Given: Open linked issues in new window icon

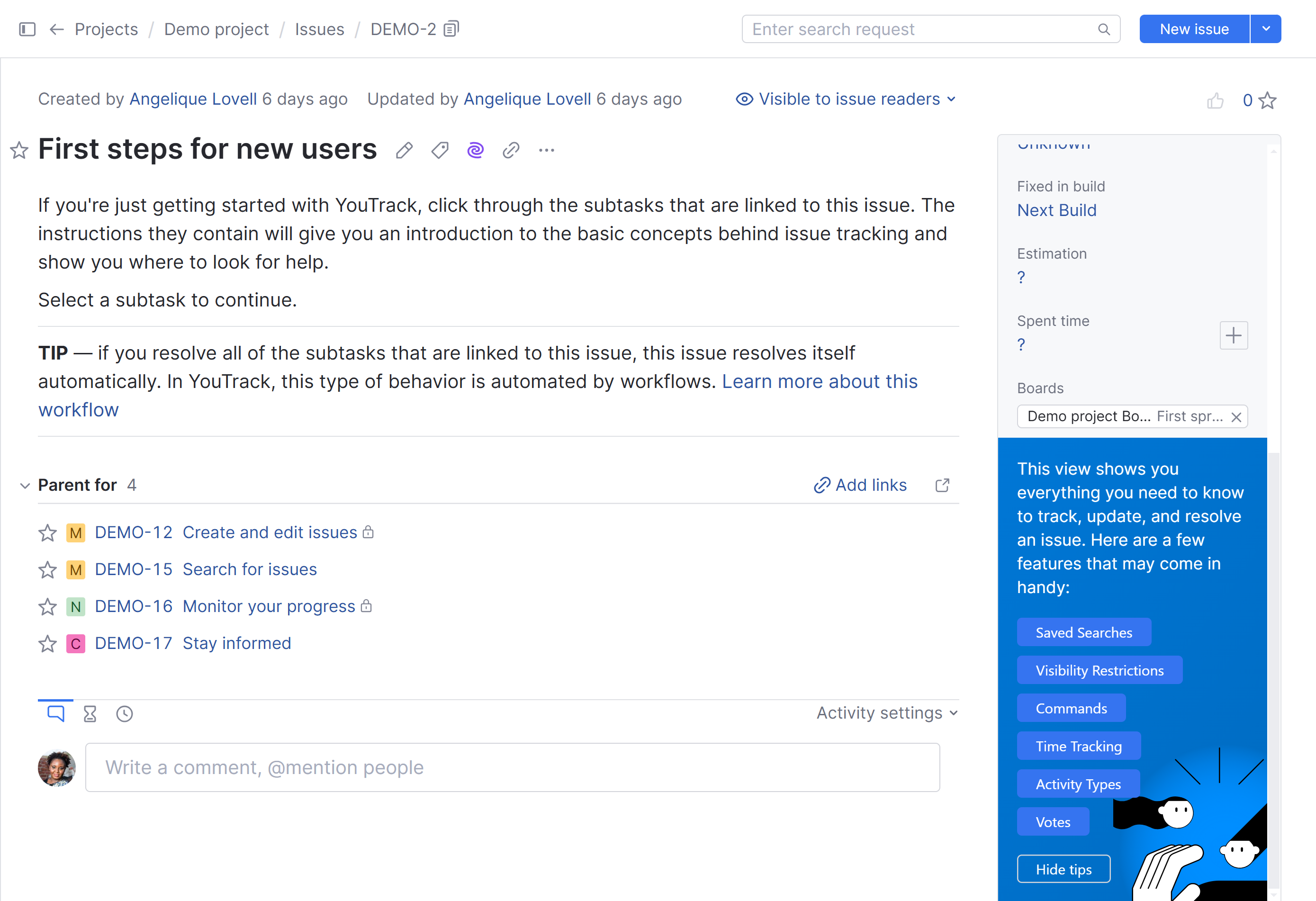Looking at the screenshot, I should [942, 486].
